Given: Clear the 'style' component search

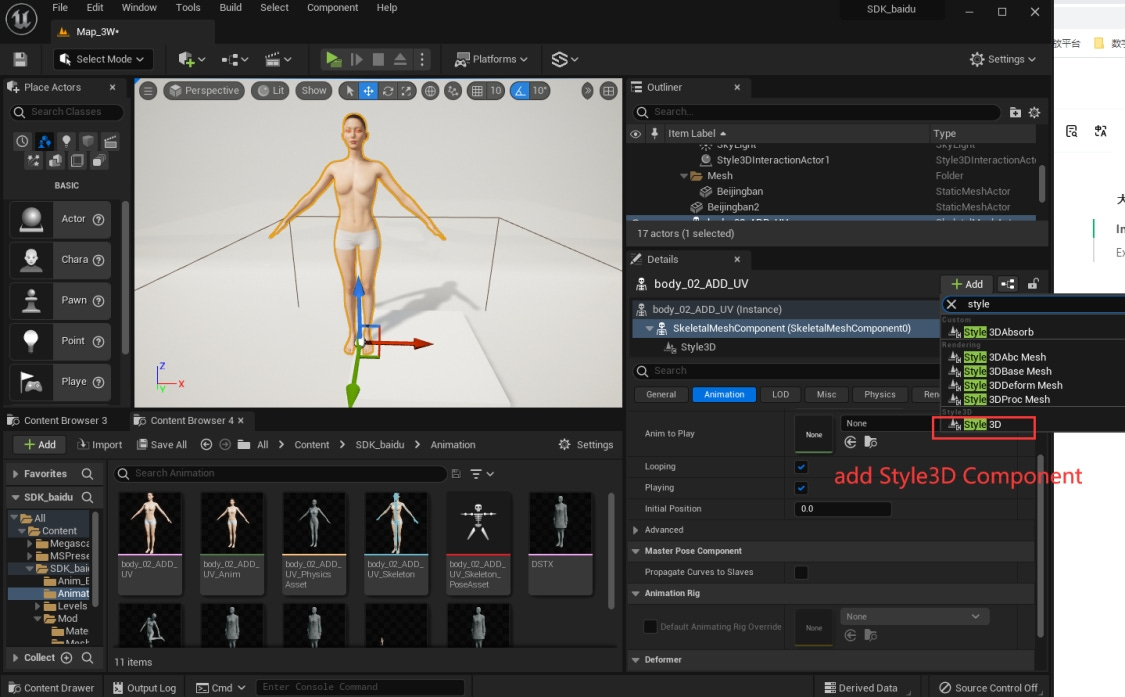Looking at the screenshot, I should pos(951,304).
